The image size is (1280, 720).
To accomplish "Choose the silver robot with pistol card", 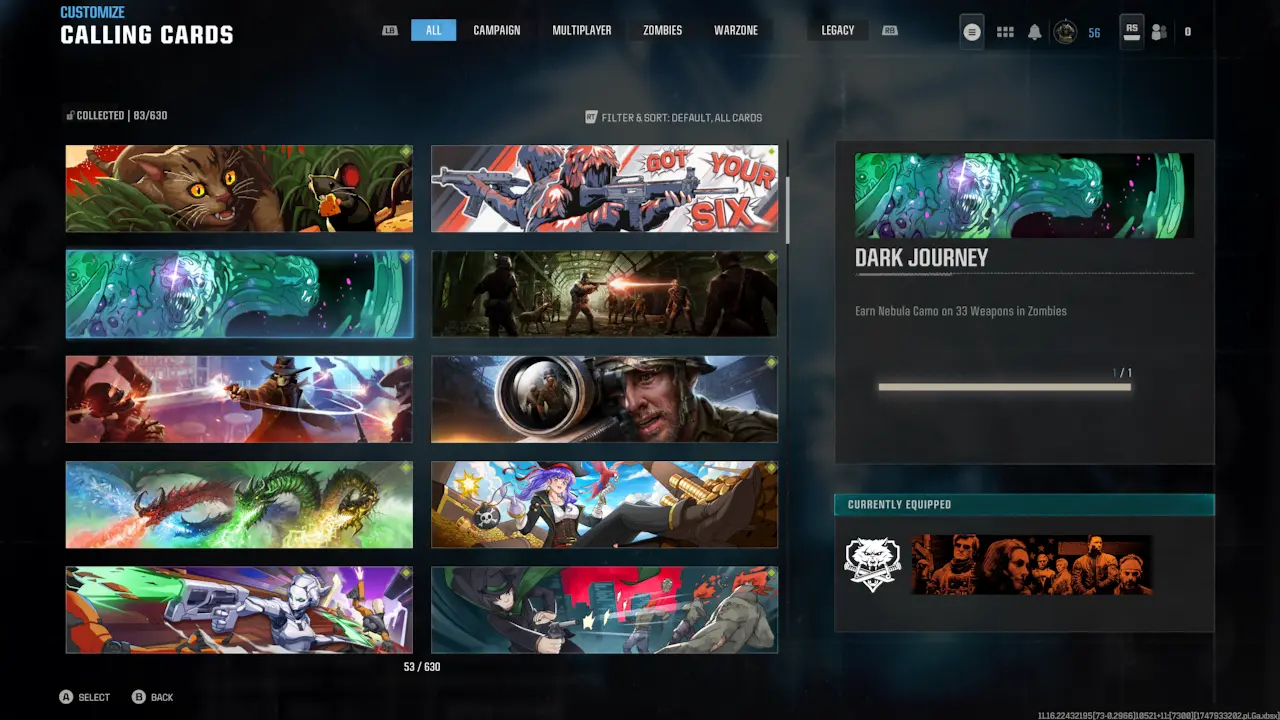I will click(239, 610).
